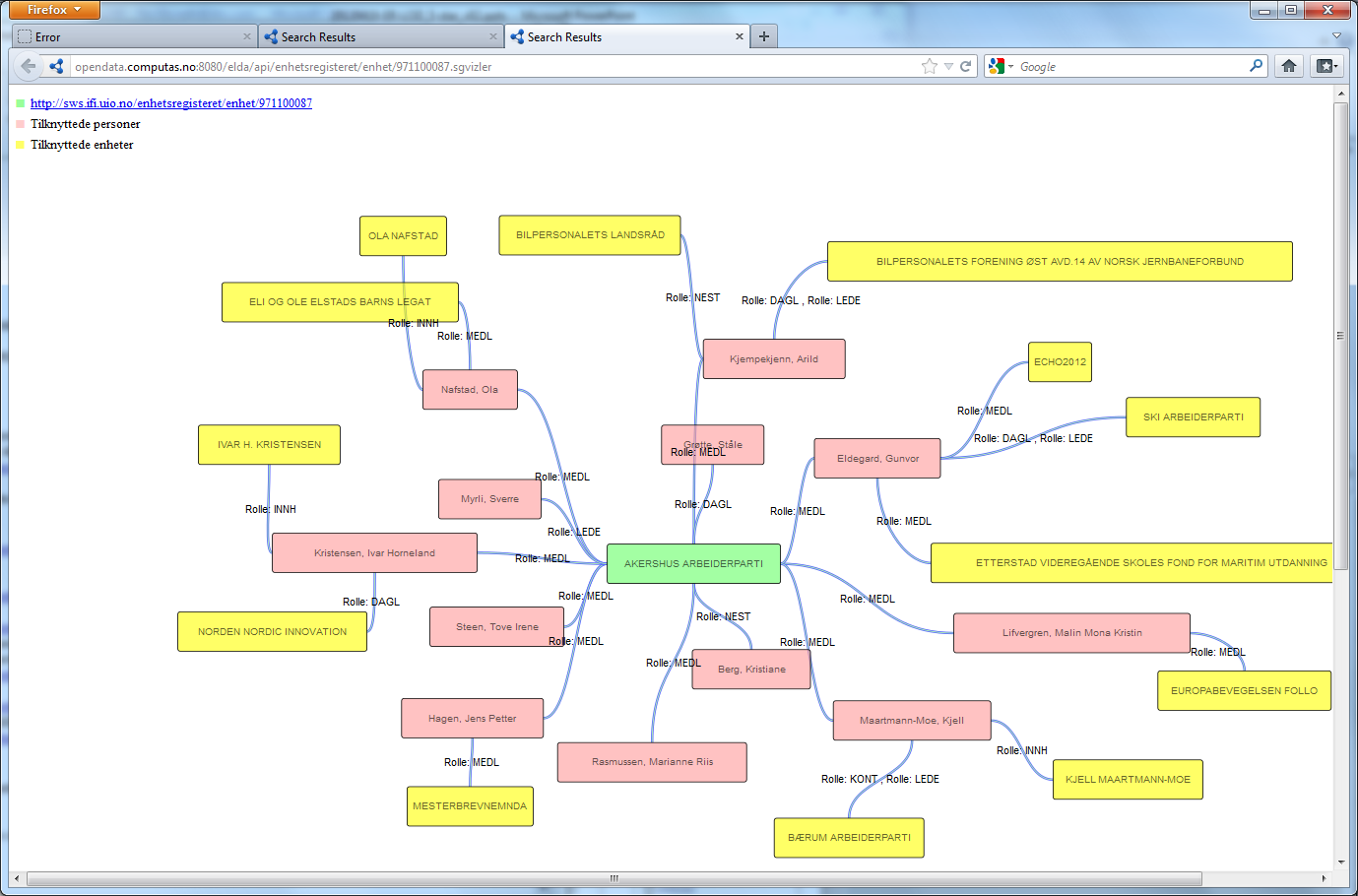Maximize the Firefox window
The image size is (1358, 896).
(x=1291, y=10)
